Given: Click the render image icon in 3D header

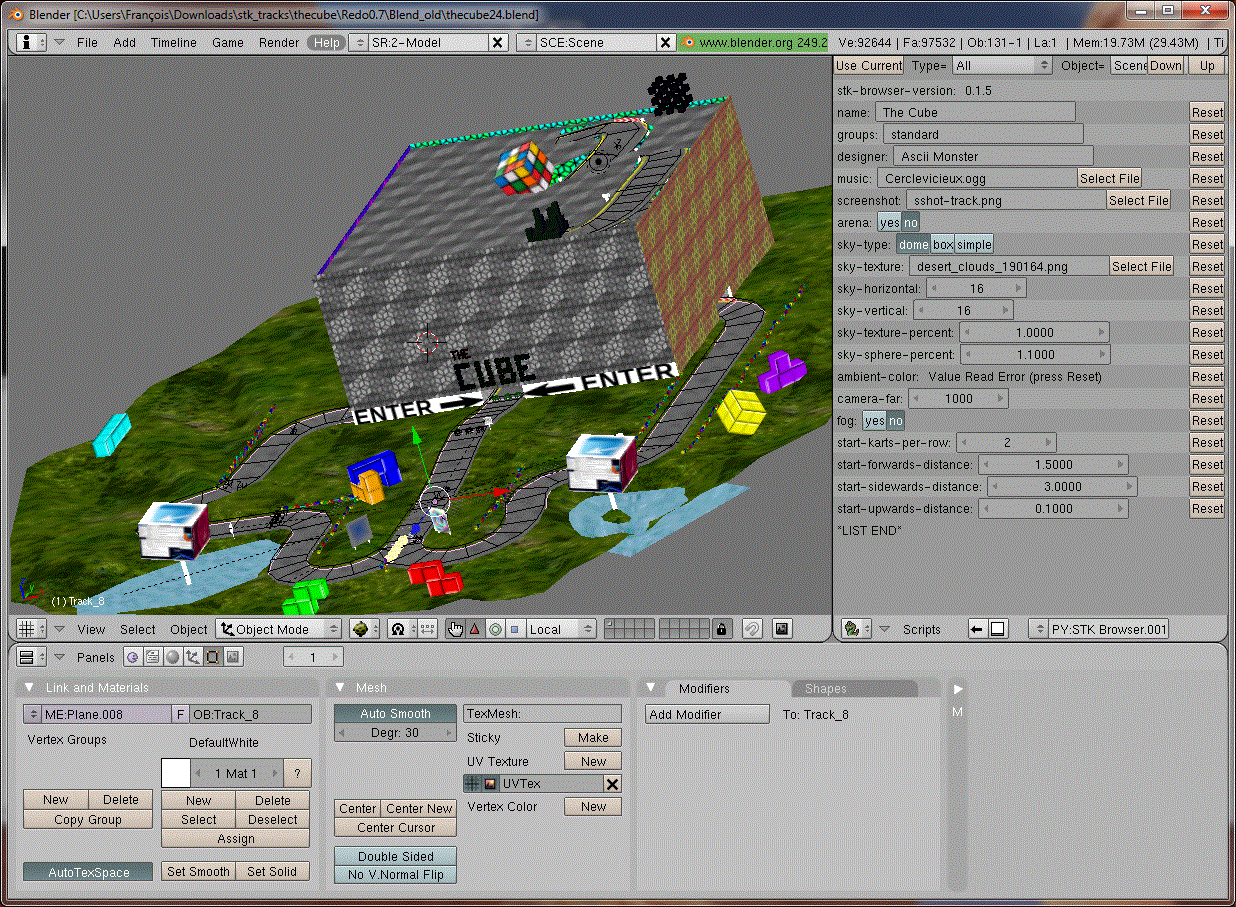Looking at the screenshot, I should point(782,629).
